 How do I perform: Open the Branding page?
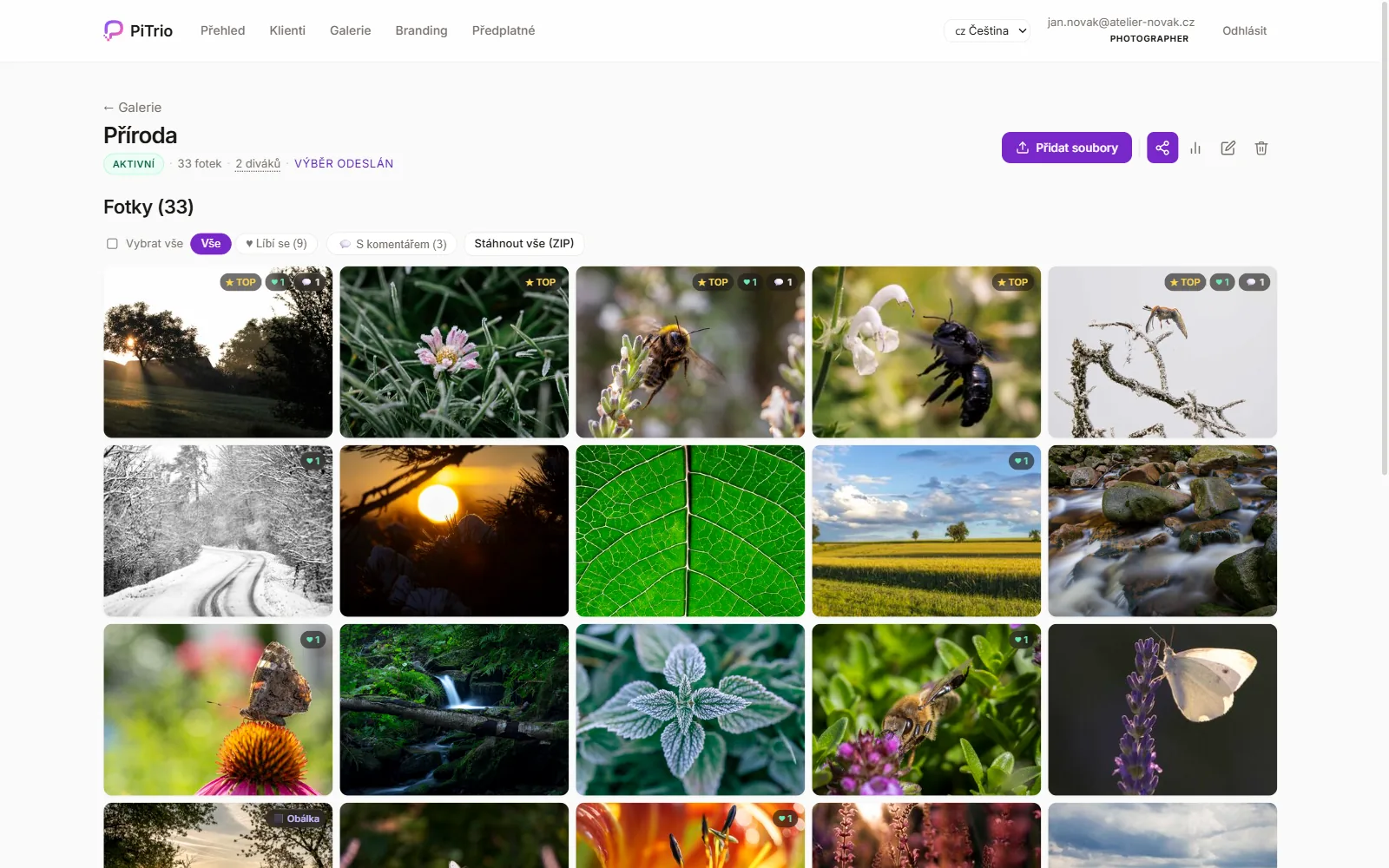coord(421,30)
